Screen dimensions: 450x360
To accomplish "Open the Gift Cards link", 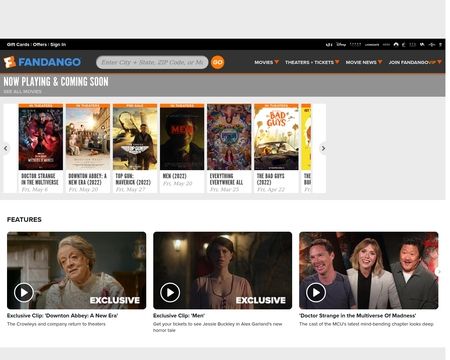I will [x=18, y=44].
